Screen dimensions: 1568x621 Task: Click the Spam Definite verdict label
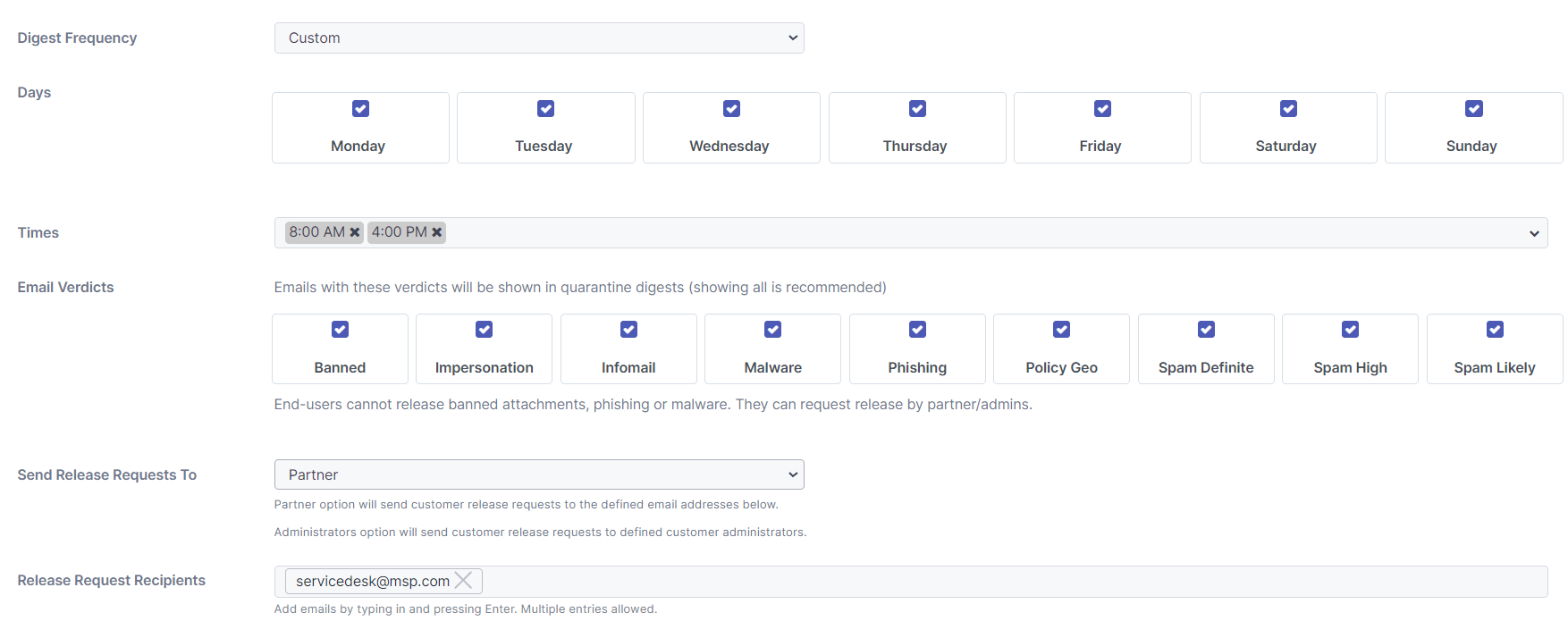tap(1205, 368)
